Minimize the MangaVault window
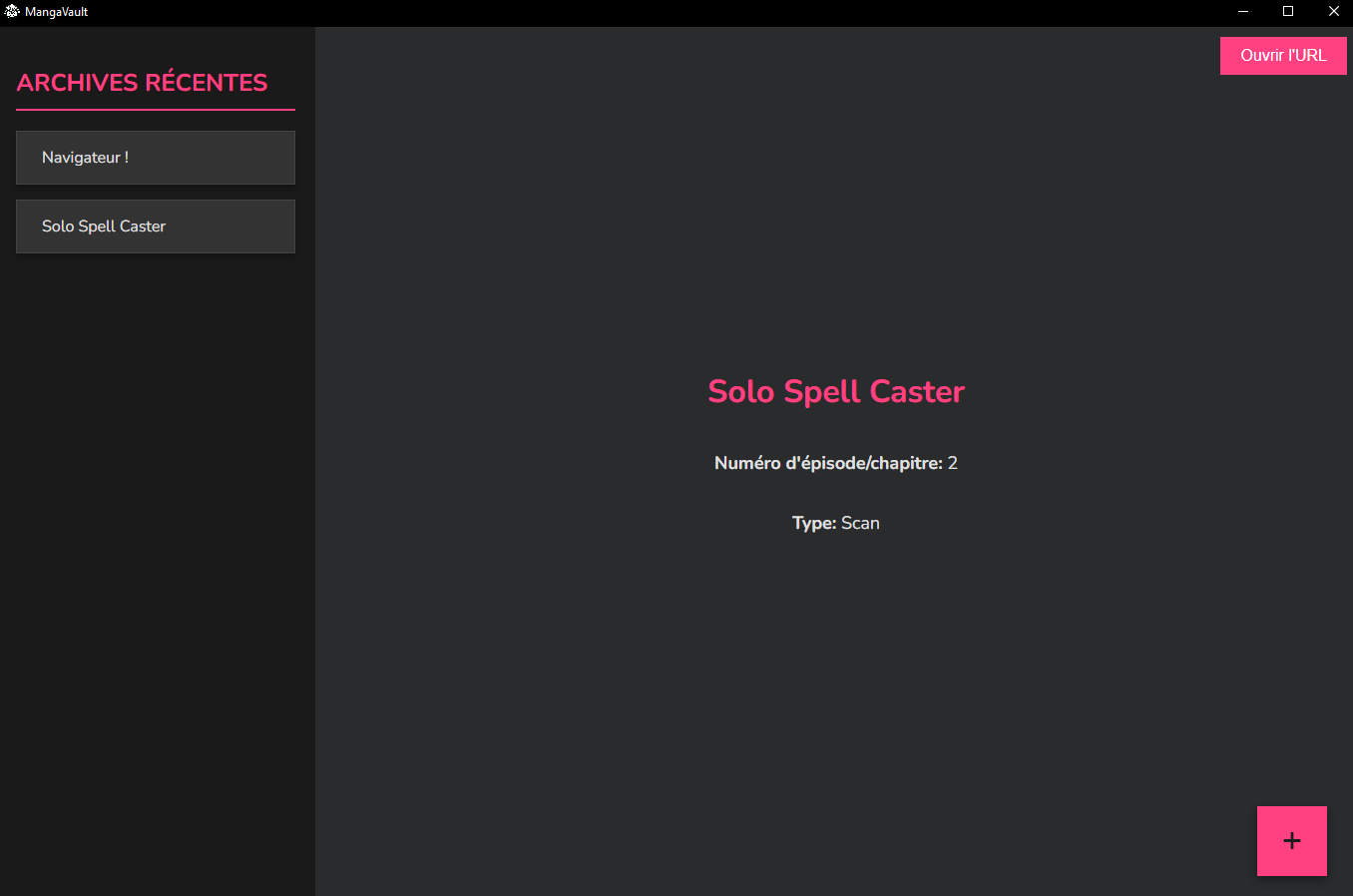Screen dimensions: 1353x896 (x=1243, y=12)
